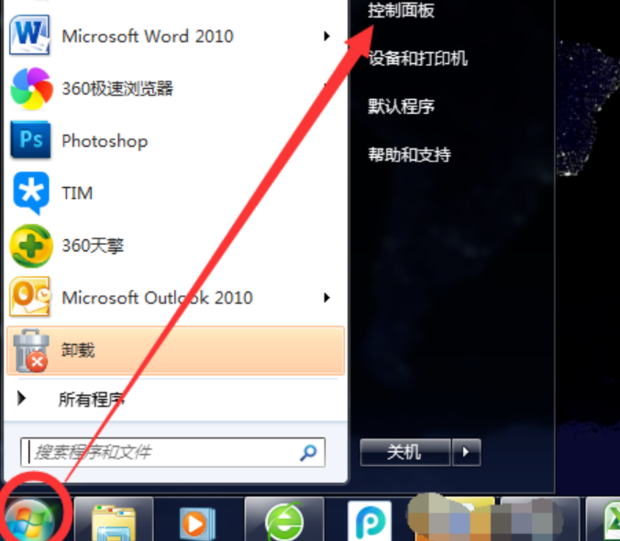Click the Microsoft Outlook 2010 label

pyautogui.click(x=157, y=298)
